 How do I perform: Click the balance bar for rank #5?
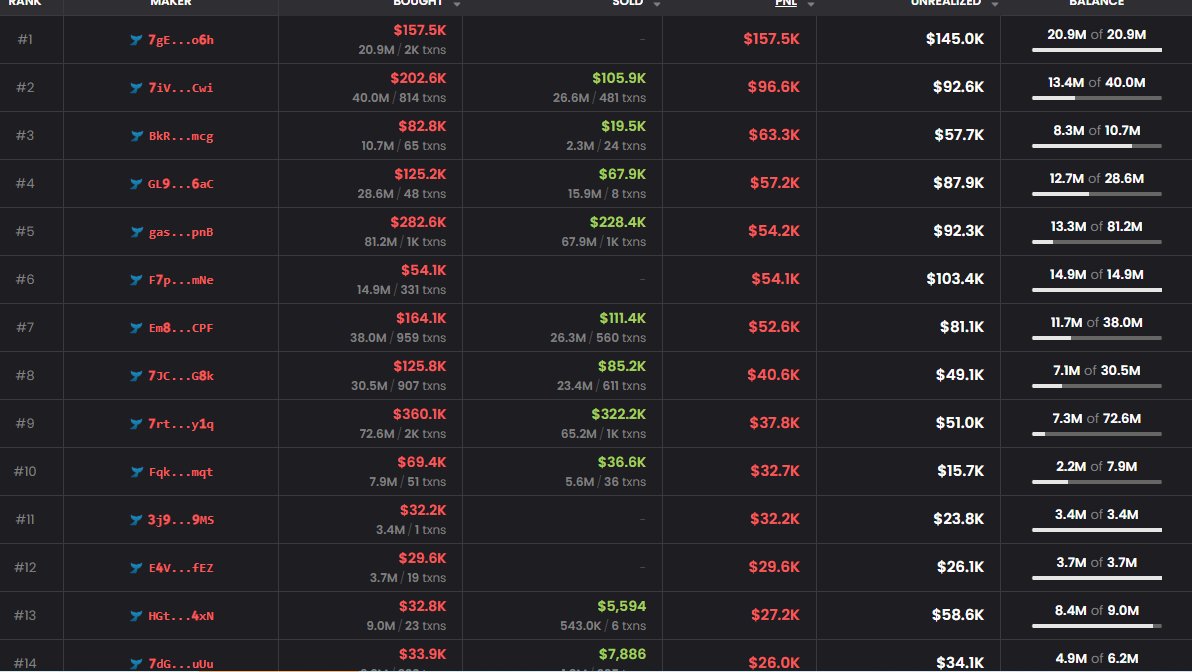(x=1096, y=242)
